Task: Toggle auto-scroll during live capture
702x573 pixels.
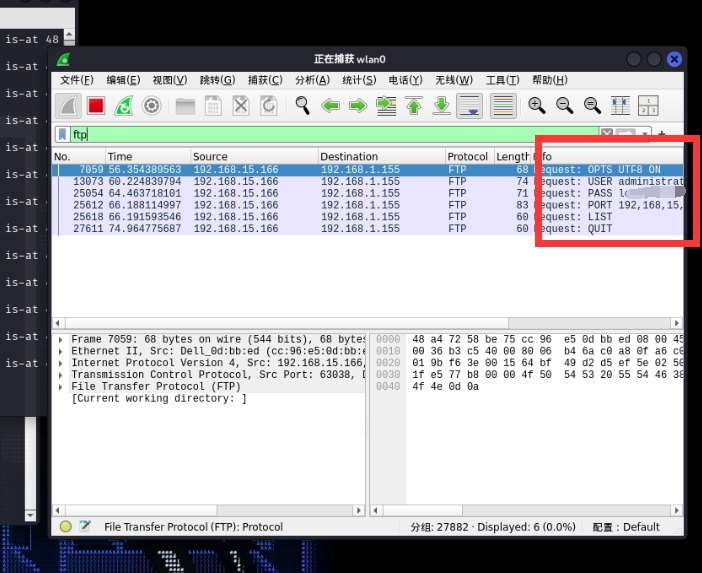Action: point(469,105)
